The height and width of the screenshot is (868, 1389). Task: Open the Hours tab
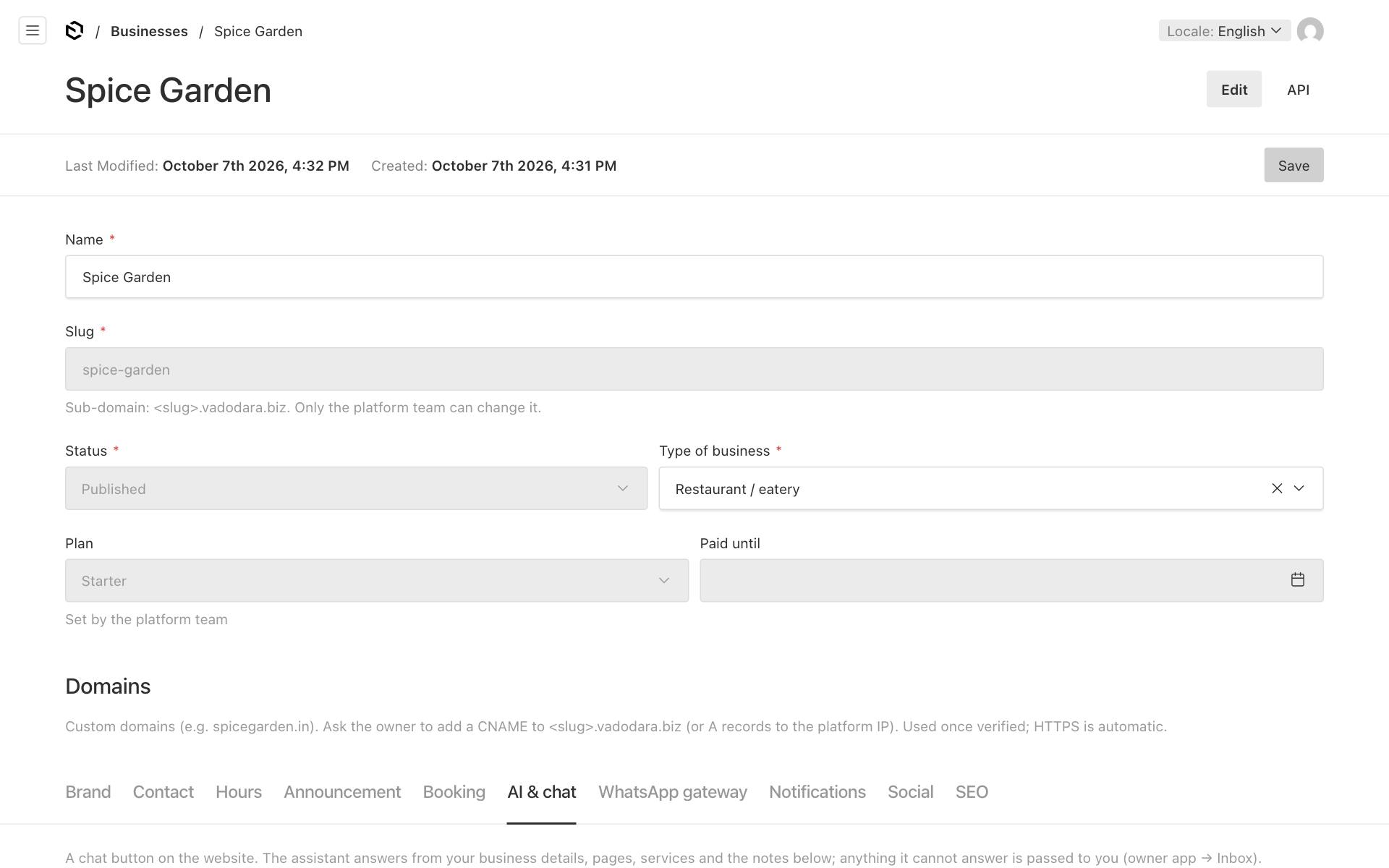pos(239,792)
